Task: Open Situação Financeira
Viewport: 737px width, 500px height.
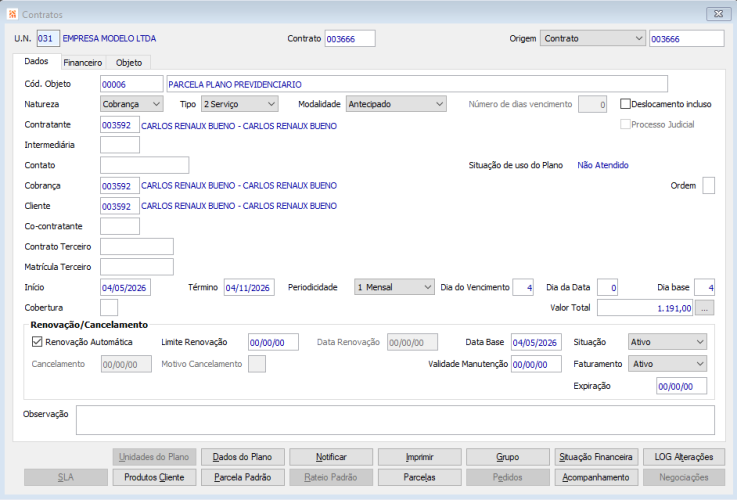Action: 596,457
